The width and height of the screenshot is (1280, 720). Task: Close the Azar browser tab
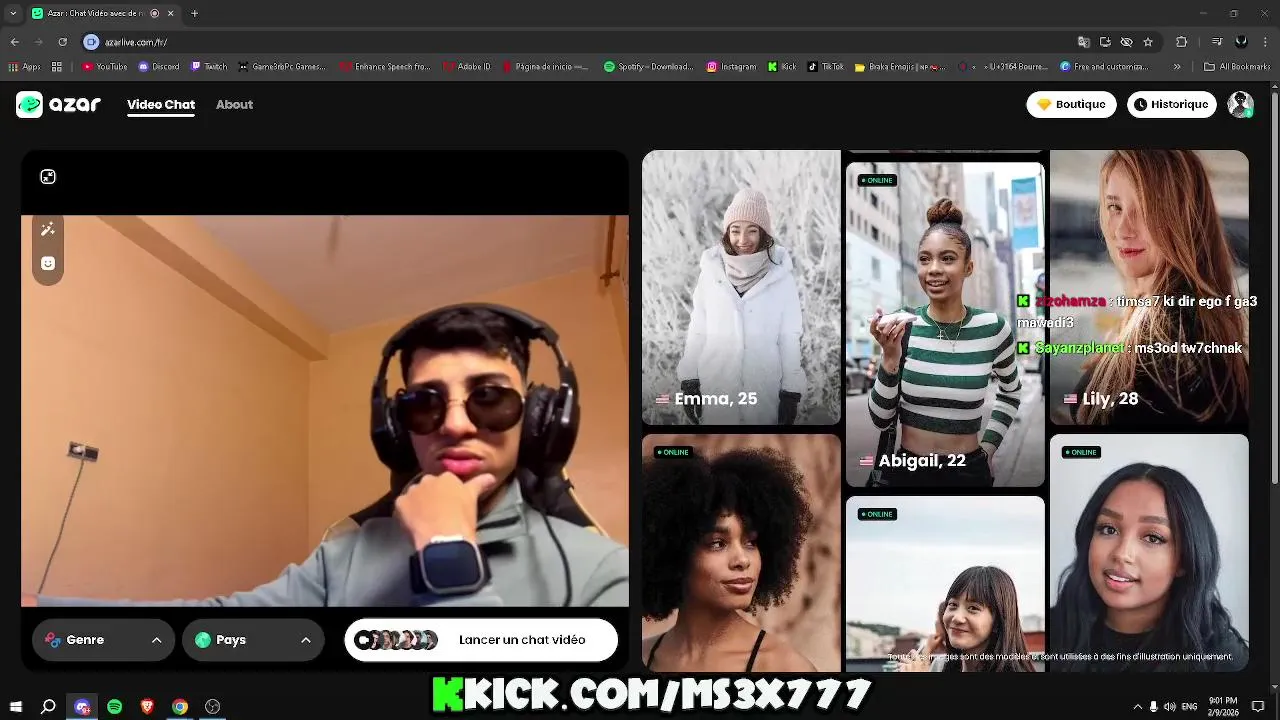click(170, 13)
